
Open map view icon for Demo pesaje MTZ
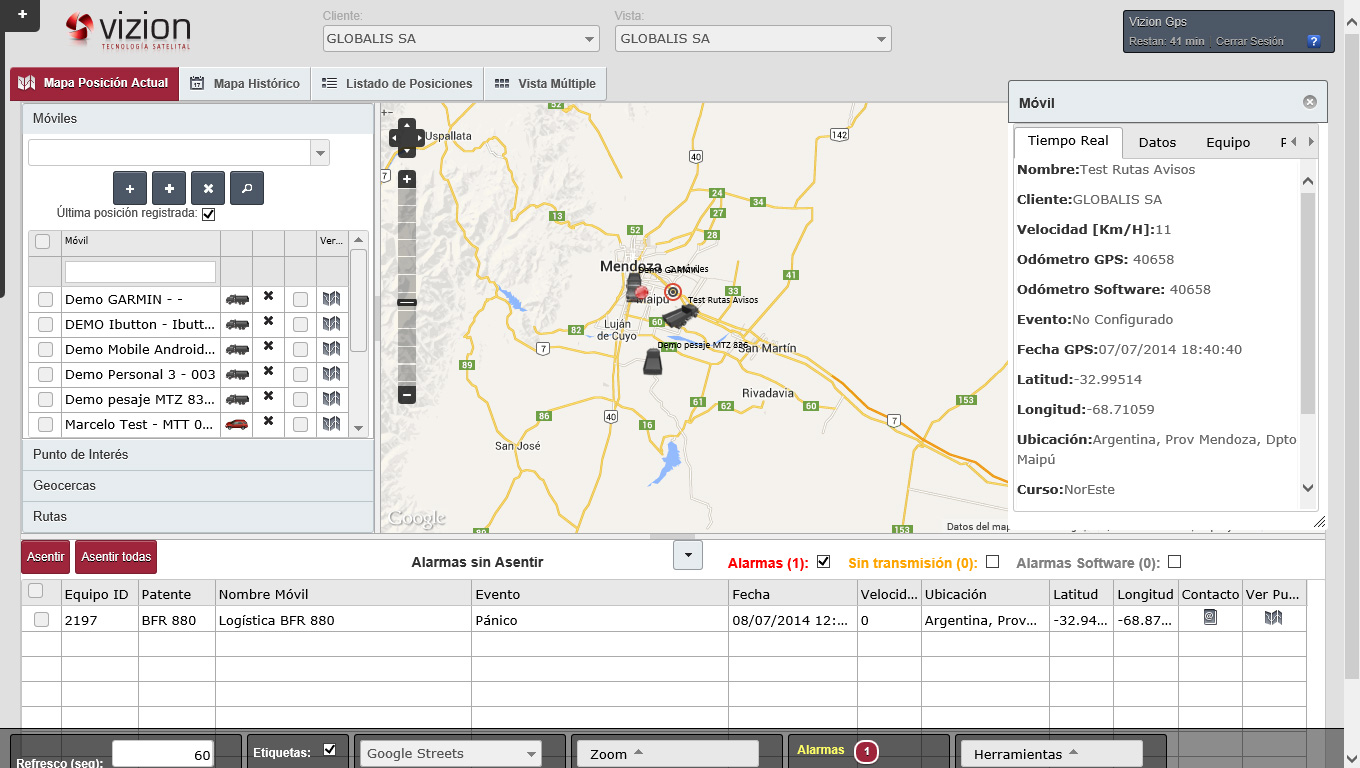(x=332, y=398)
